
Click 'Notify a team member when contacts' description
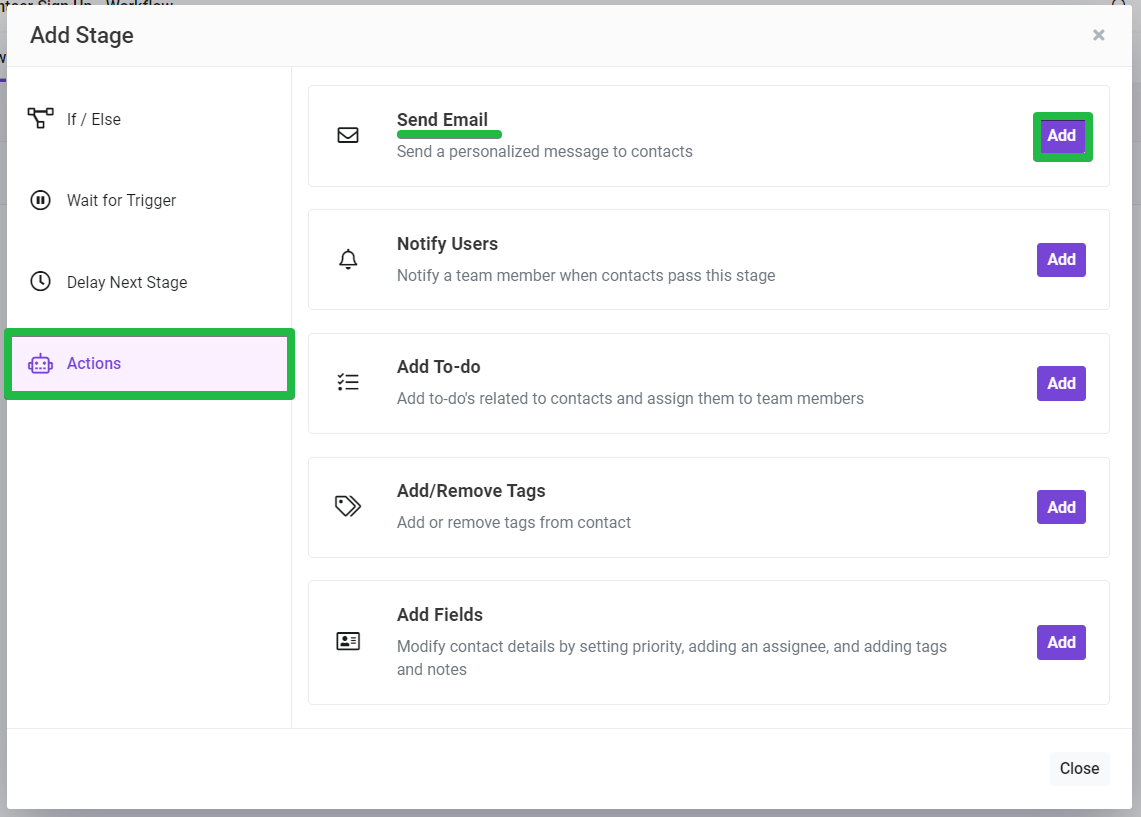[x=586, y=276]
